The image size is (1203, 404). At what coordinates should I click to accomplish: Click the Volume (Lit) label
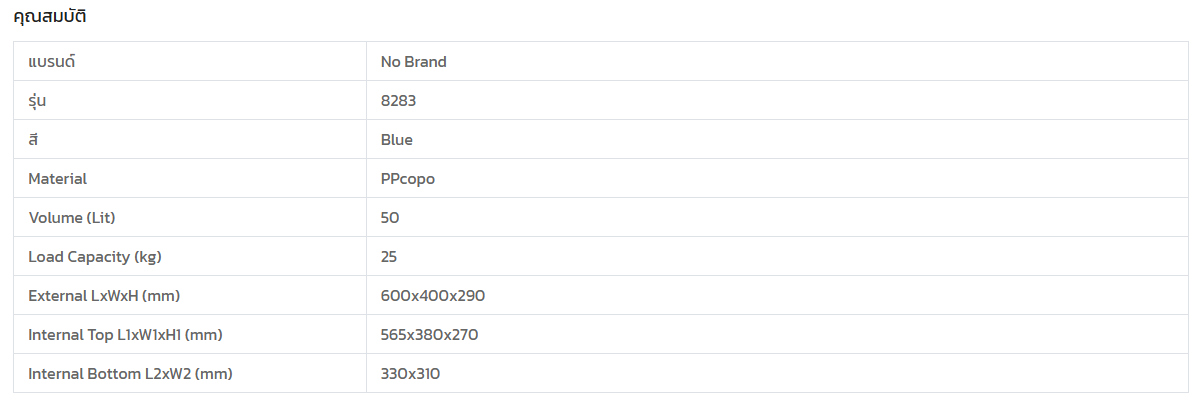pyautogui.click(x=79, y=218)
